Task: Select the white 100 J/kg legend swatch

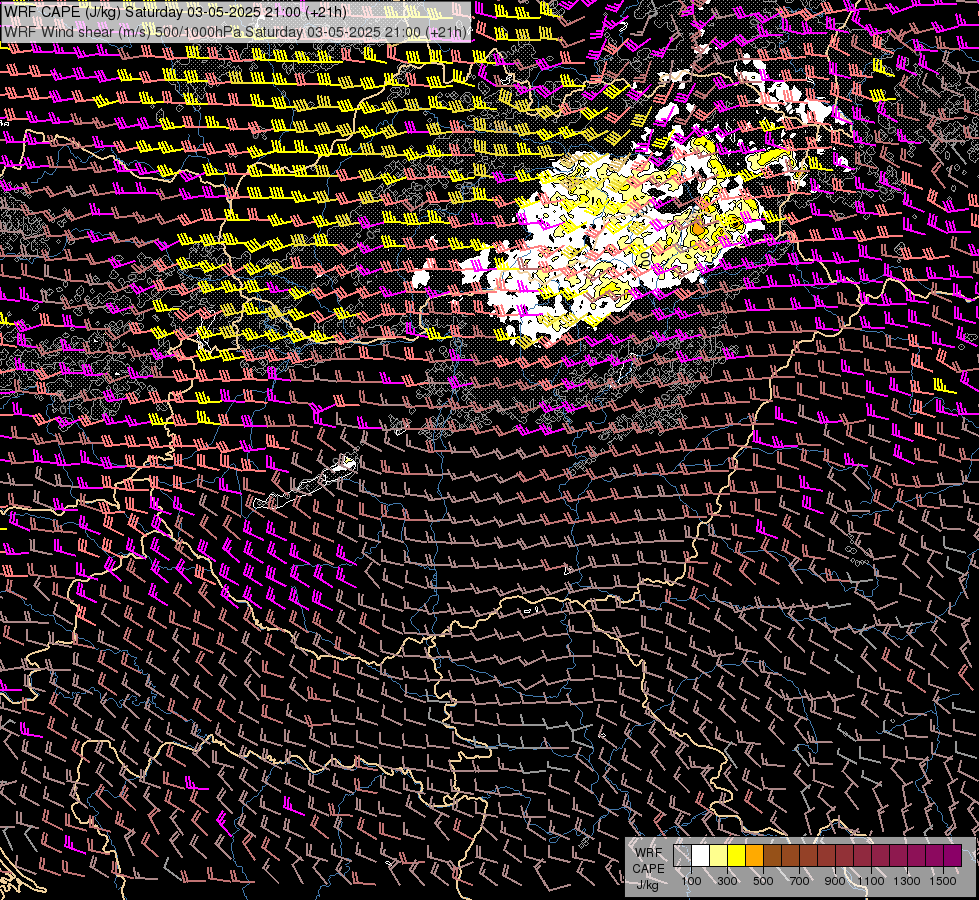Action: click(x=701, y=855)
